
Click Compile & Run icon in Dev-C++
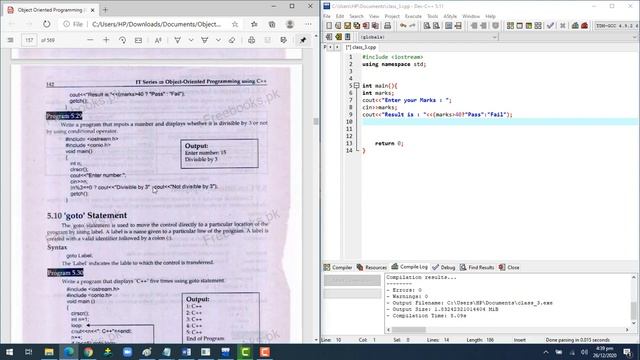[529, 26]
